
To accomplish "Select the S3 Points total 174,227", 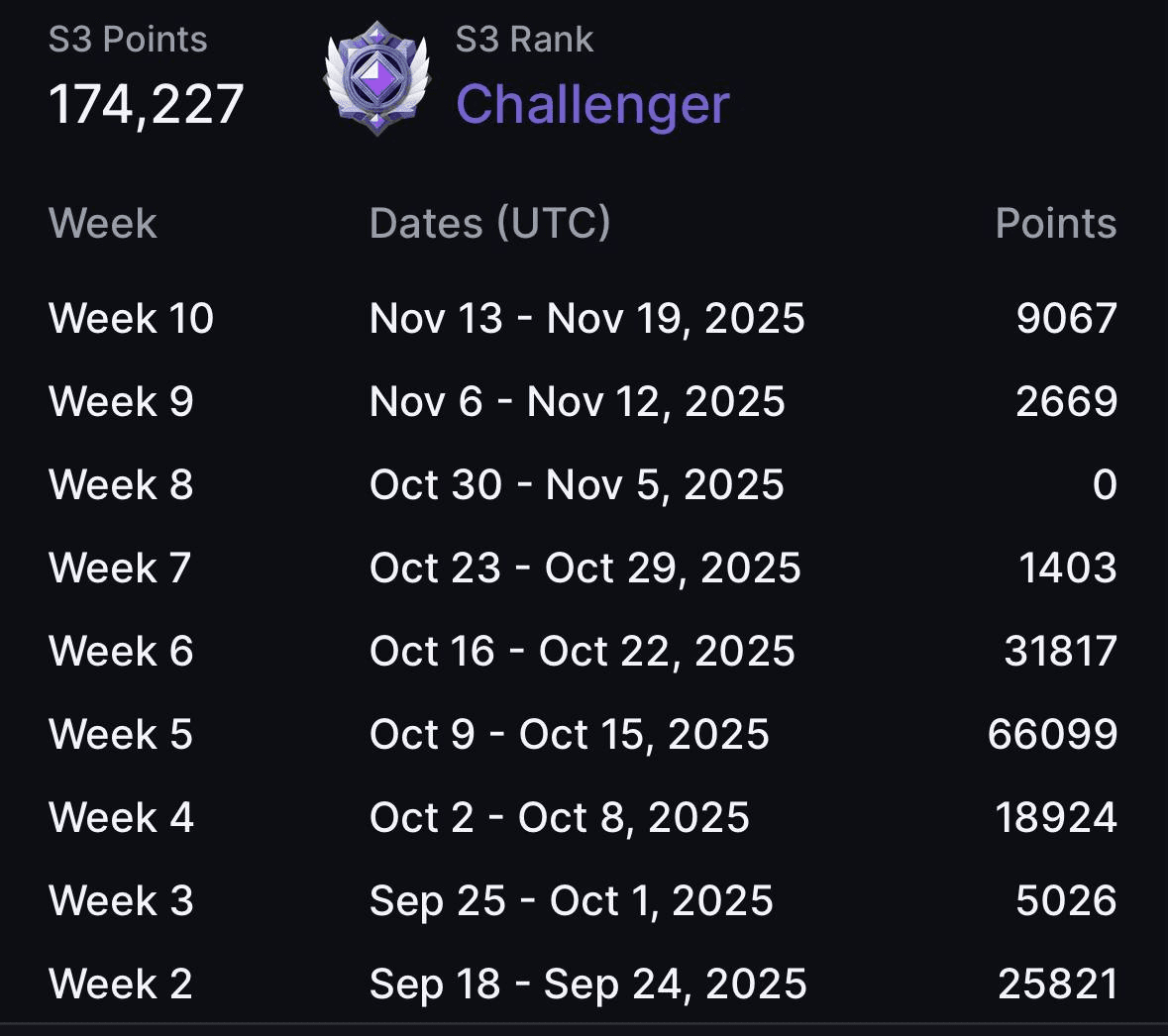I will tap(147, 104).
